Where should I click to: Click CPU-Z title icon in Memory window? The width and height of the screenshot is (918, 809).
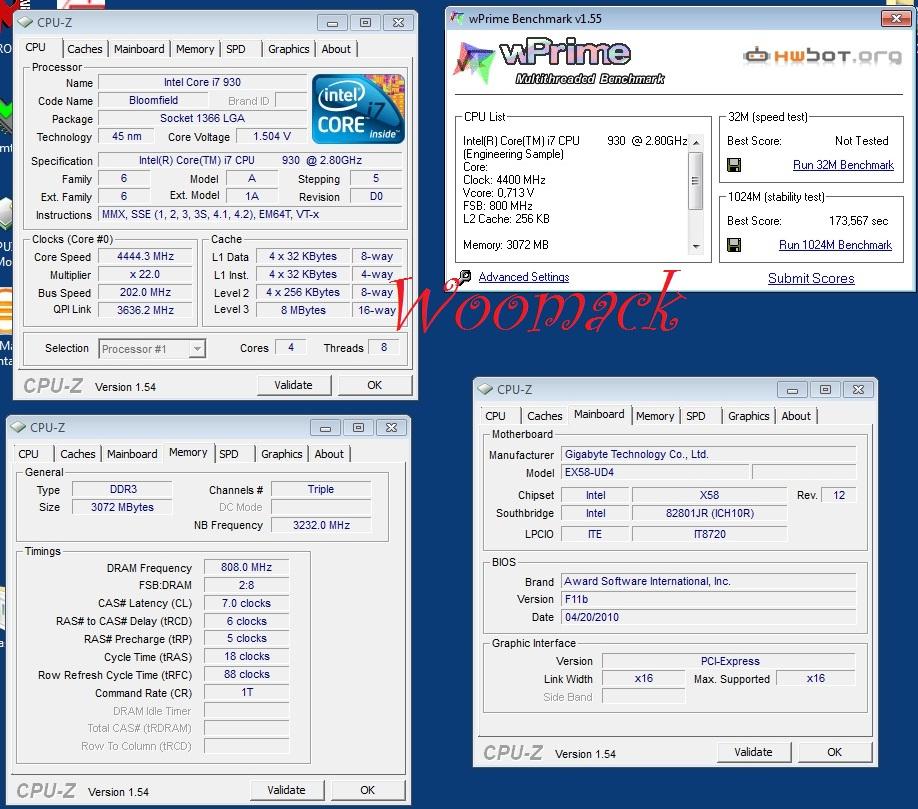[x=18, y=427]
